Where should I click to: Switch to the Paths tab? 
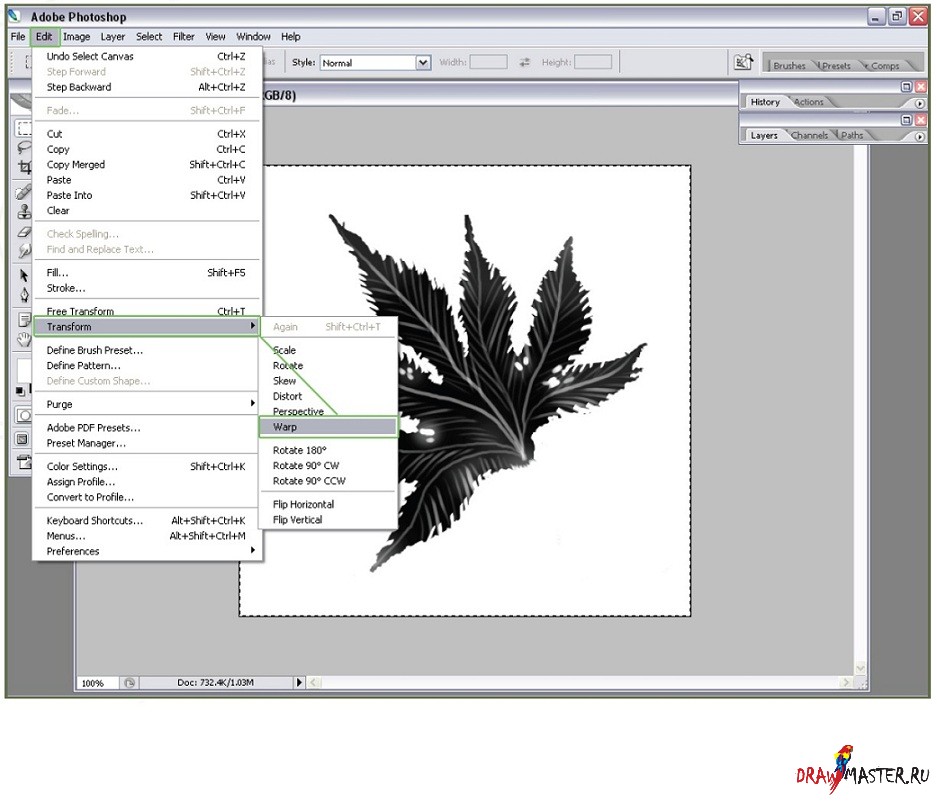pyautogui.click(x=852, y=136)
